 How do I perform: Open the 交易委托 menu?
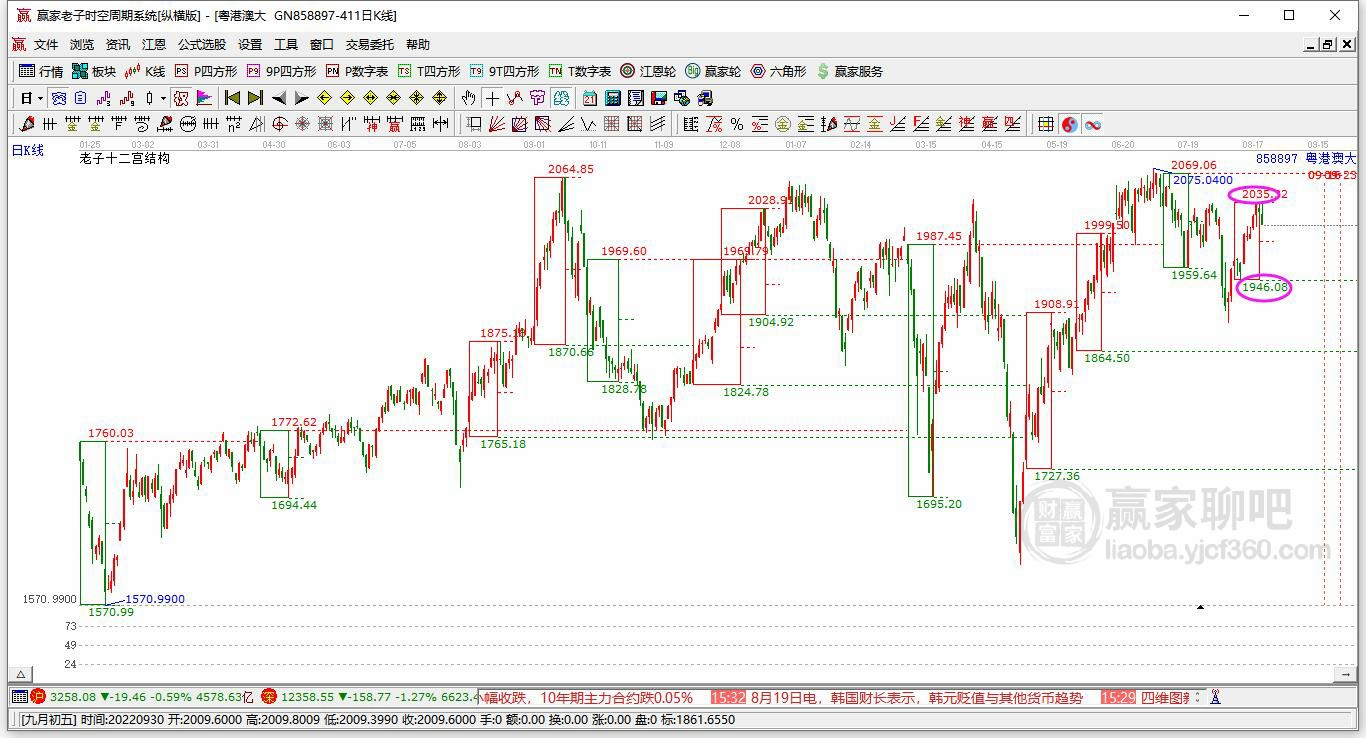(x=370, y=44)
